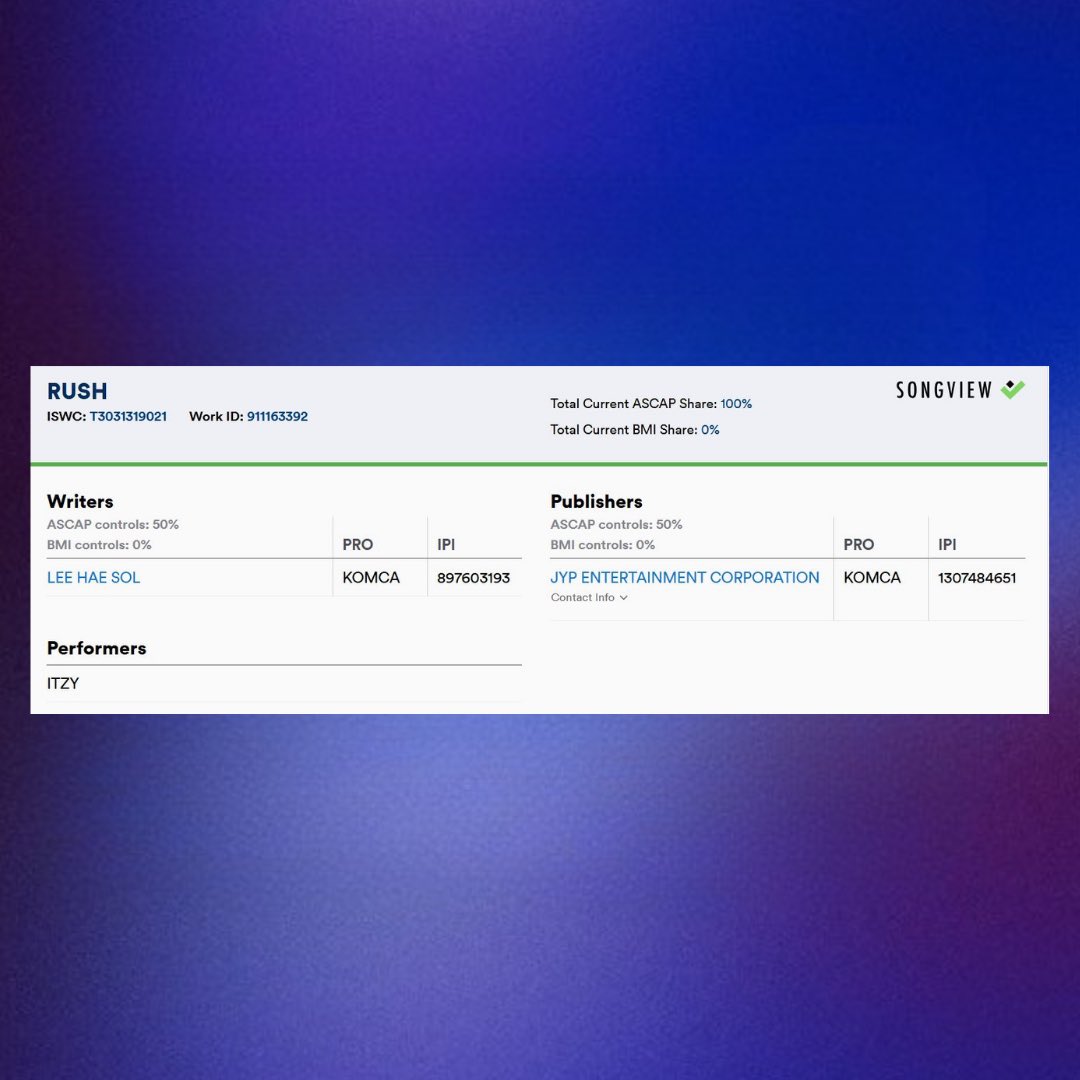Expand the Contact Info chevron under JYP Entertainment
The width and height of the screenshot is (1080, 1080).
(x=623, y=598)
